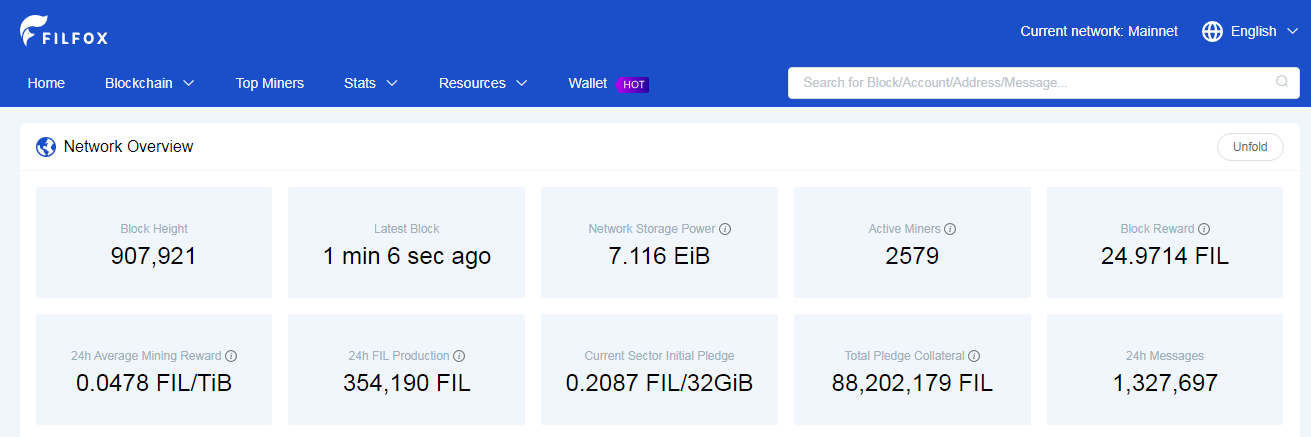The image size is (1311, 437).
Task: Click info icon next to Network Storage Power
Action: click(725, 229)
